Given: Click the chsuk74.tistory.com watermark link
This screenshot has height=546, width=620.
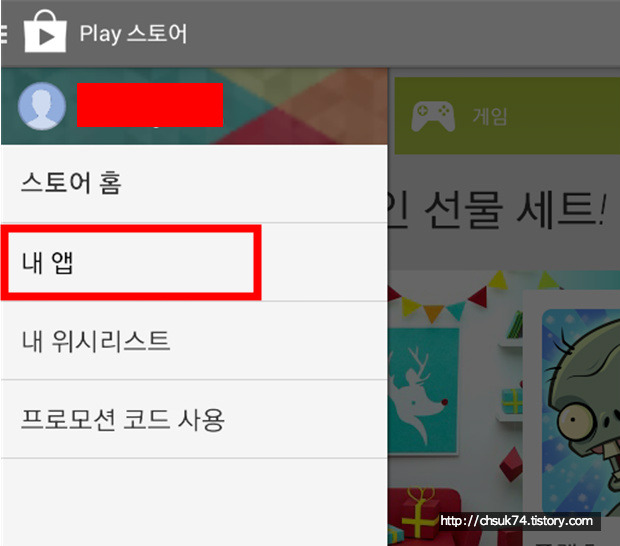Looking at the screenshot, I should (517, 521).
